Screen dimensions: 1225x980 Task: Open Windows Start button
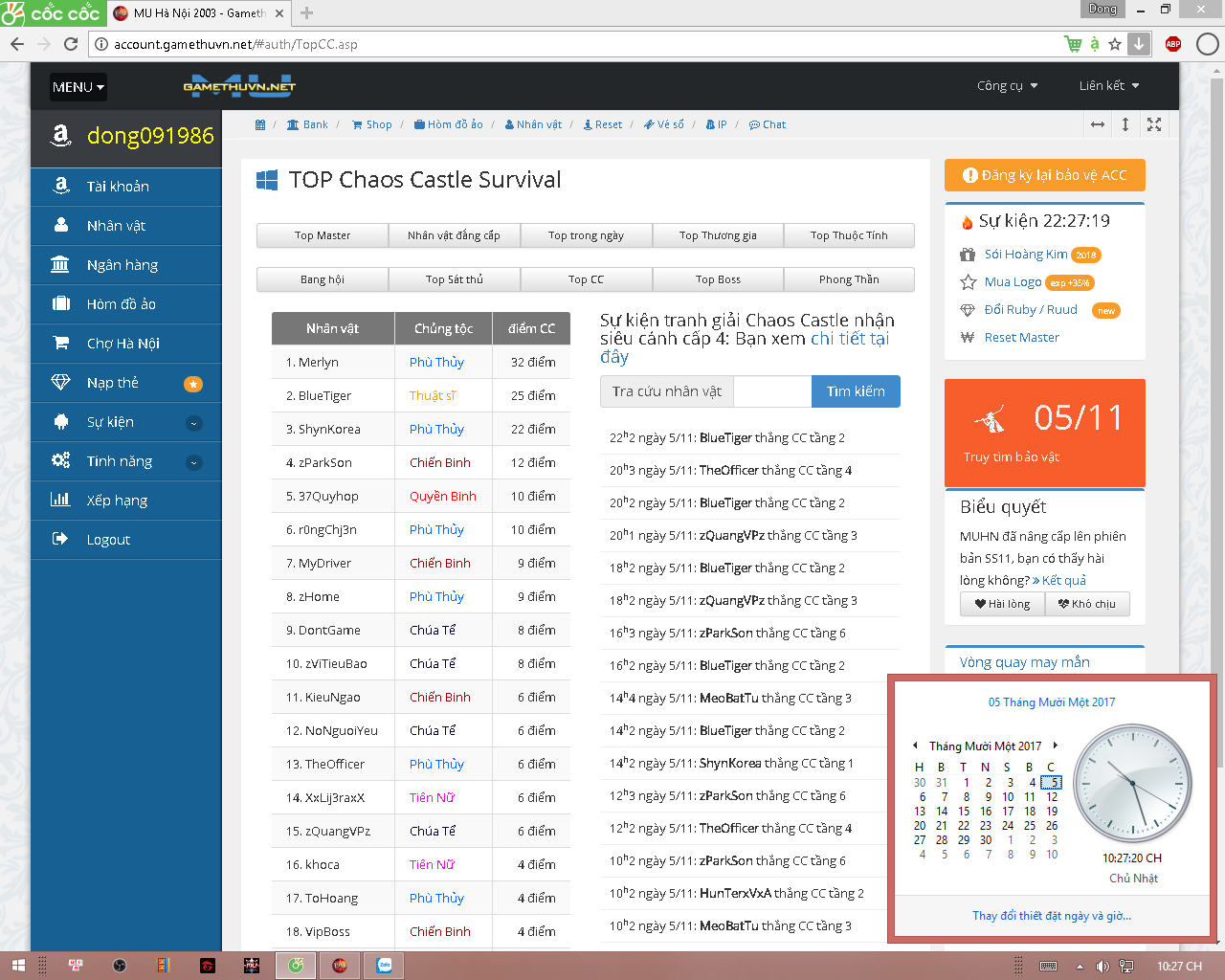coord(18,966)
